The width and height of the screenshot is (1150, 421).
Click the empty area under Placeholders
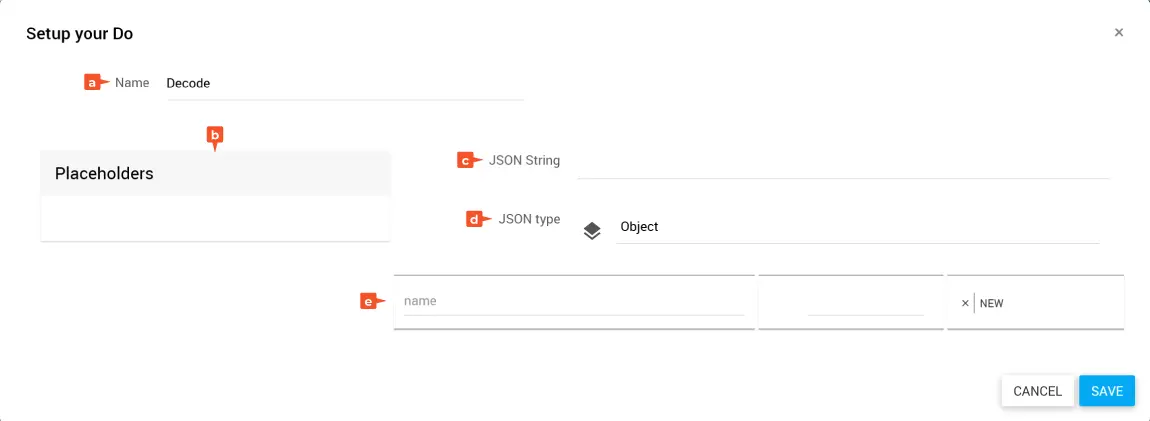pyautogui.click(x=214, y=218)
